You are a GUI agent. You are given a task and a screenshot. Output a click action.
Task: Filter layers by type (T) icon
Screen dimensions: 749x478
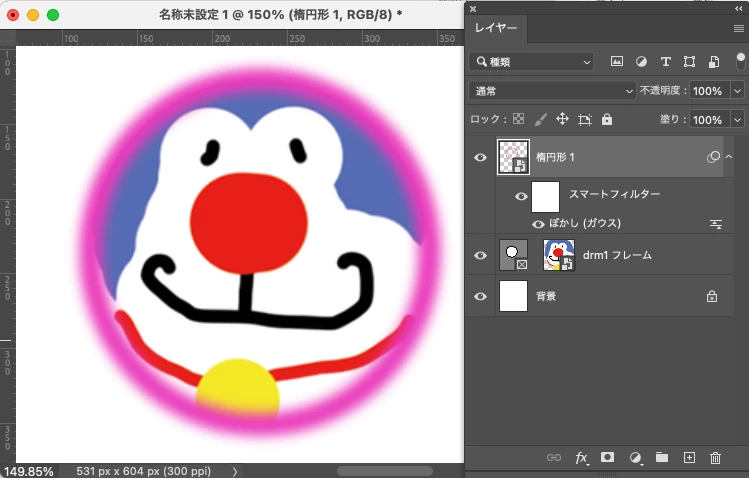click(x=665, y=61)
